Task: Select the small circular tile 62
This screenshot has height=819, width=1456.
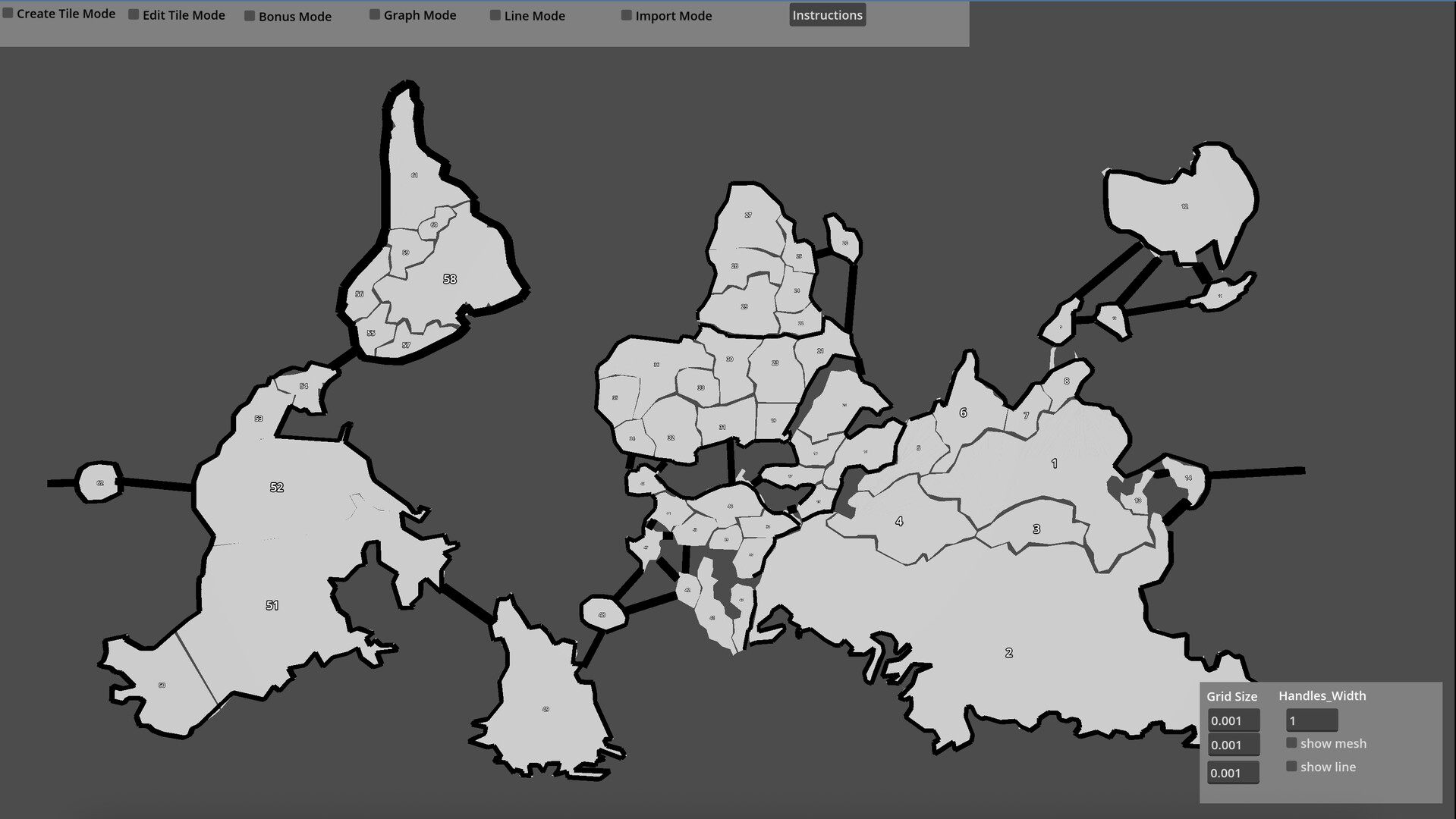Action: (x=99, y=482)
